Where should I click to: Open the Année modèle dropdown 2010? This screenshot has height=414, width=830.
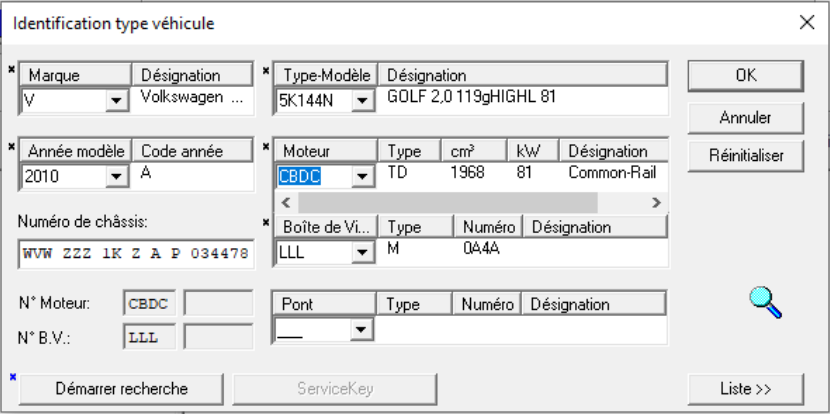pyautogui.click(x=116, y=176)
